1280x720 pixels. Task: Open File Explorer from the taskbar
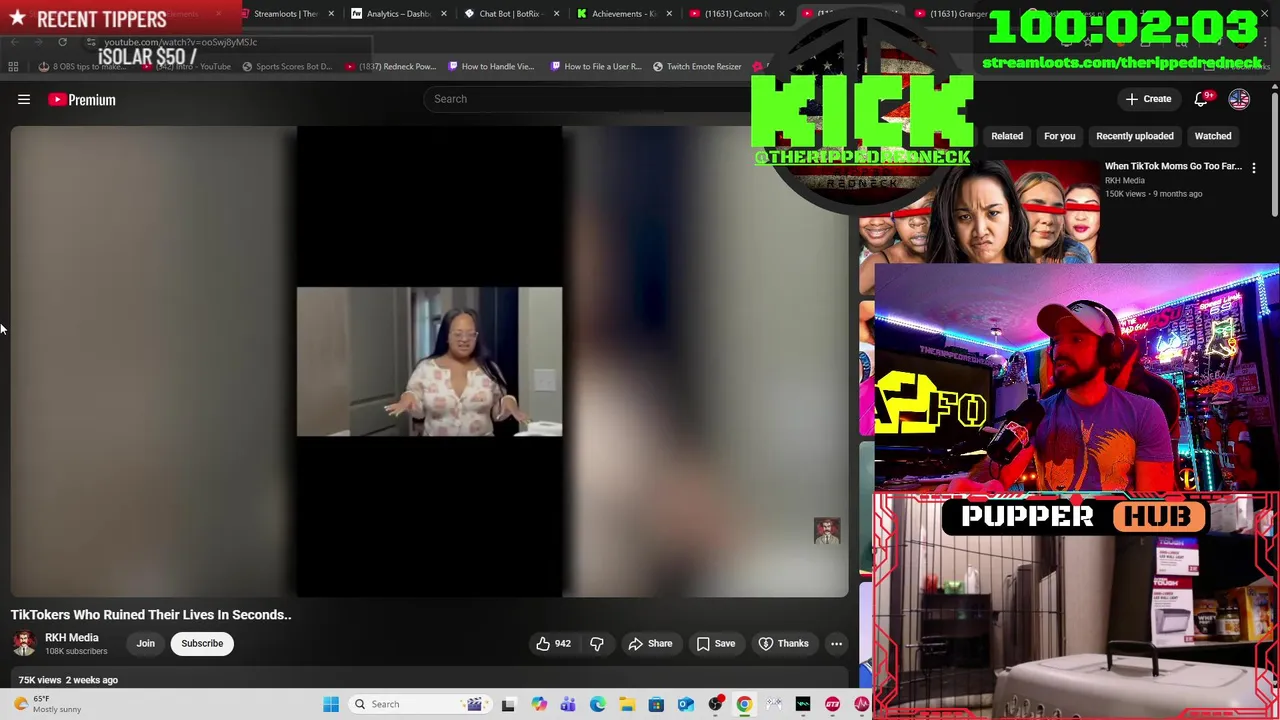pos(626,704)
